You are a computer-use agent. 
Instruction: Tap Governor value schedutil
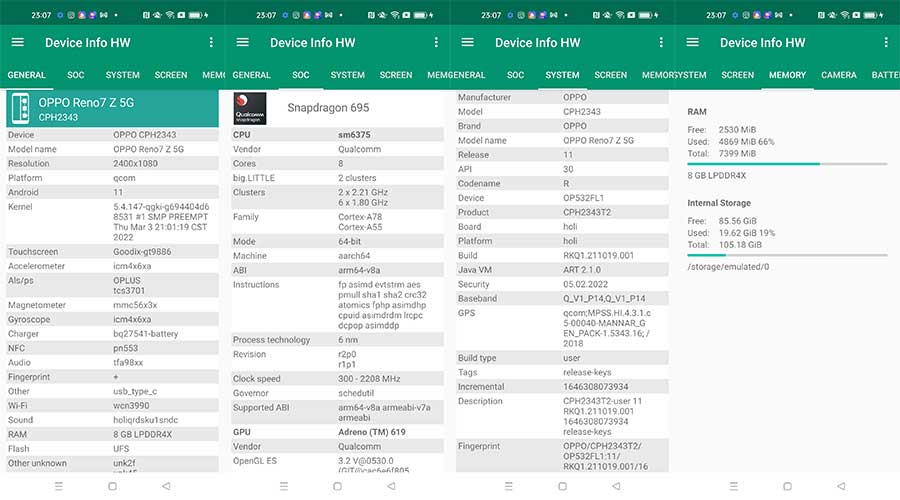point(356,393)
